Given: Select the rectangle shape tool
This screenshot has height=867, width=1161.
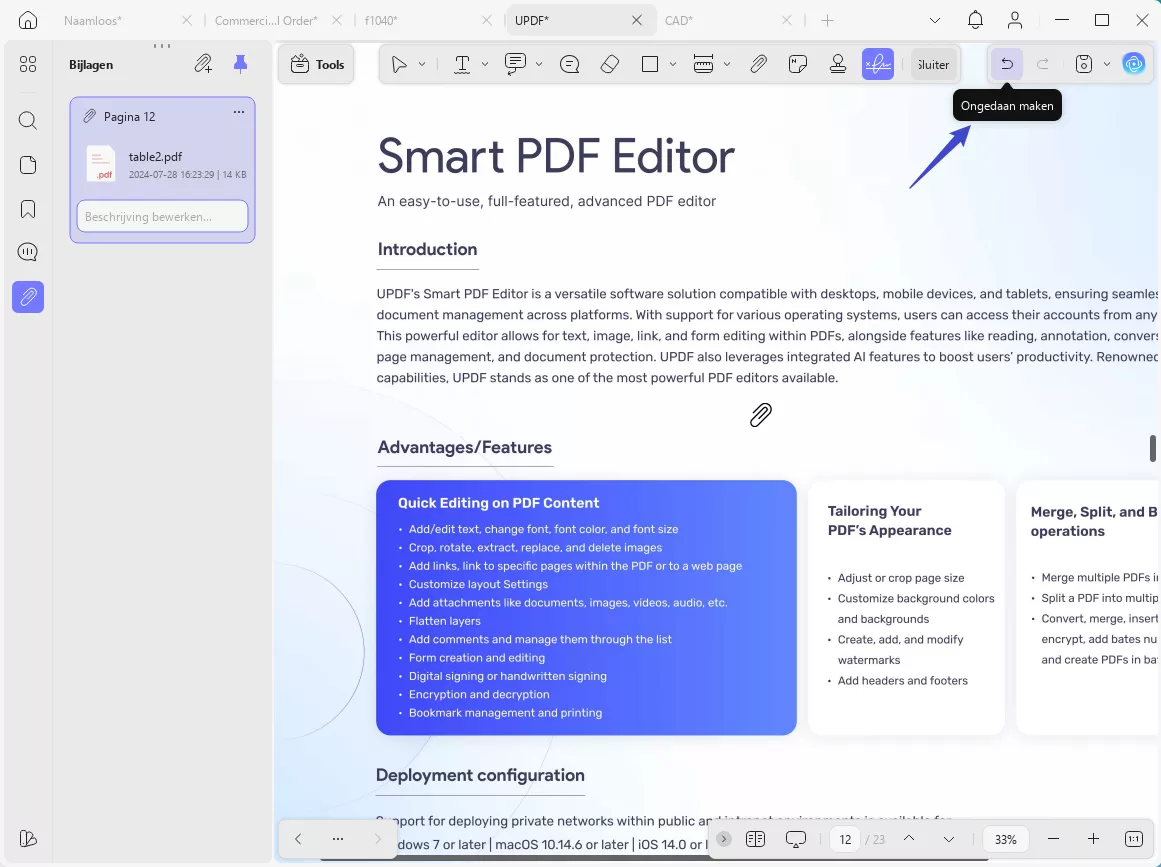Looking at the screenshot, I should click(x=650, y=64).
